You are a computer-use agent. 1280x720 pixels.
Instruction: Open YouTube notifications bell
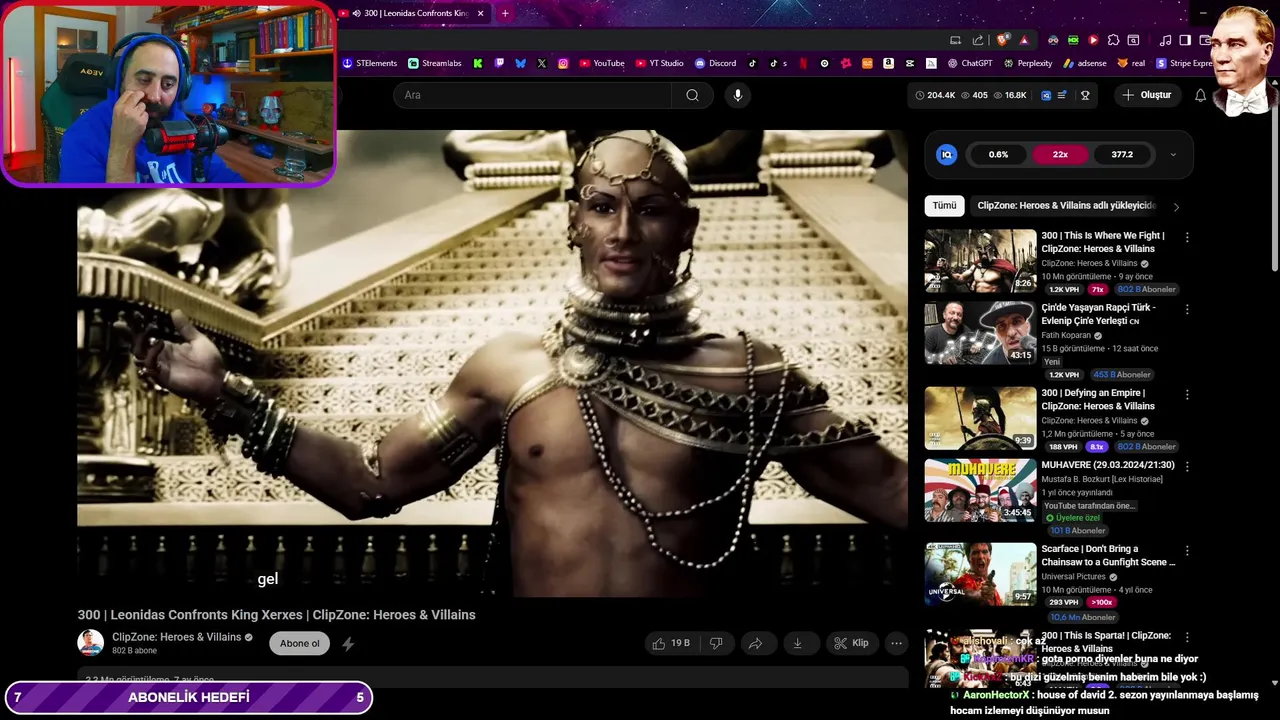tap(1200, 95)
